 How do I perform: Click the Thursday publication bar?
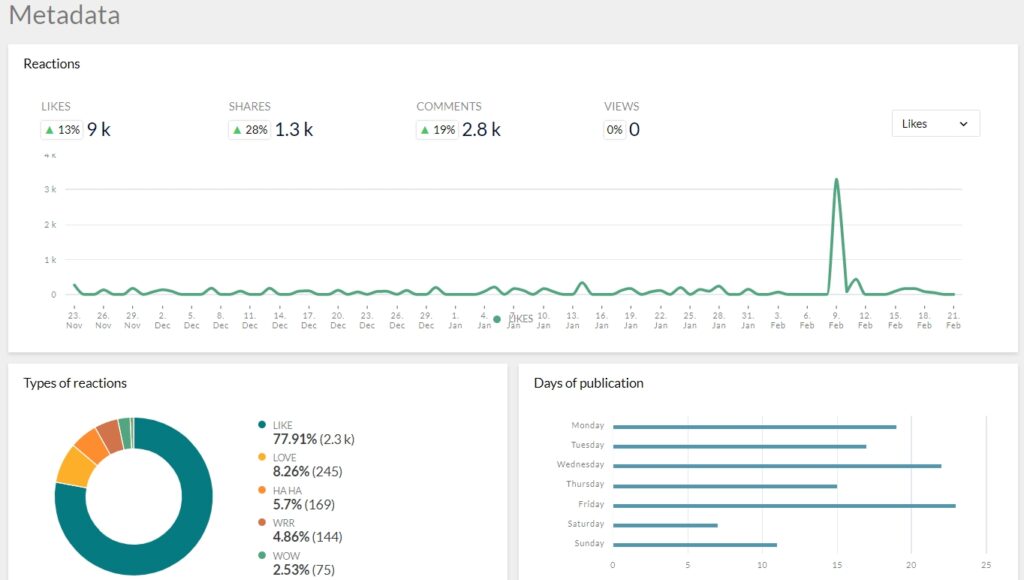(x=725, y=486)
